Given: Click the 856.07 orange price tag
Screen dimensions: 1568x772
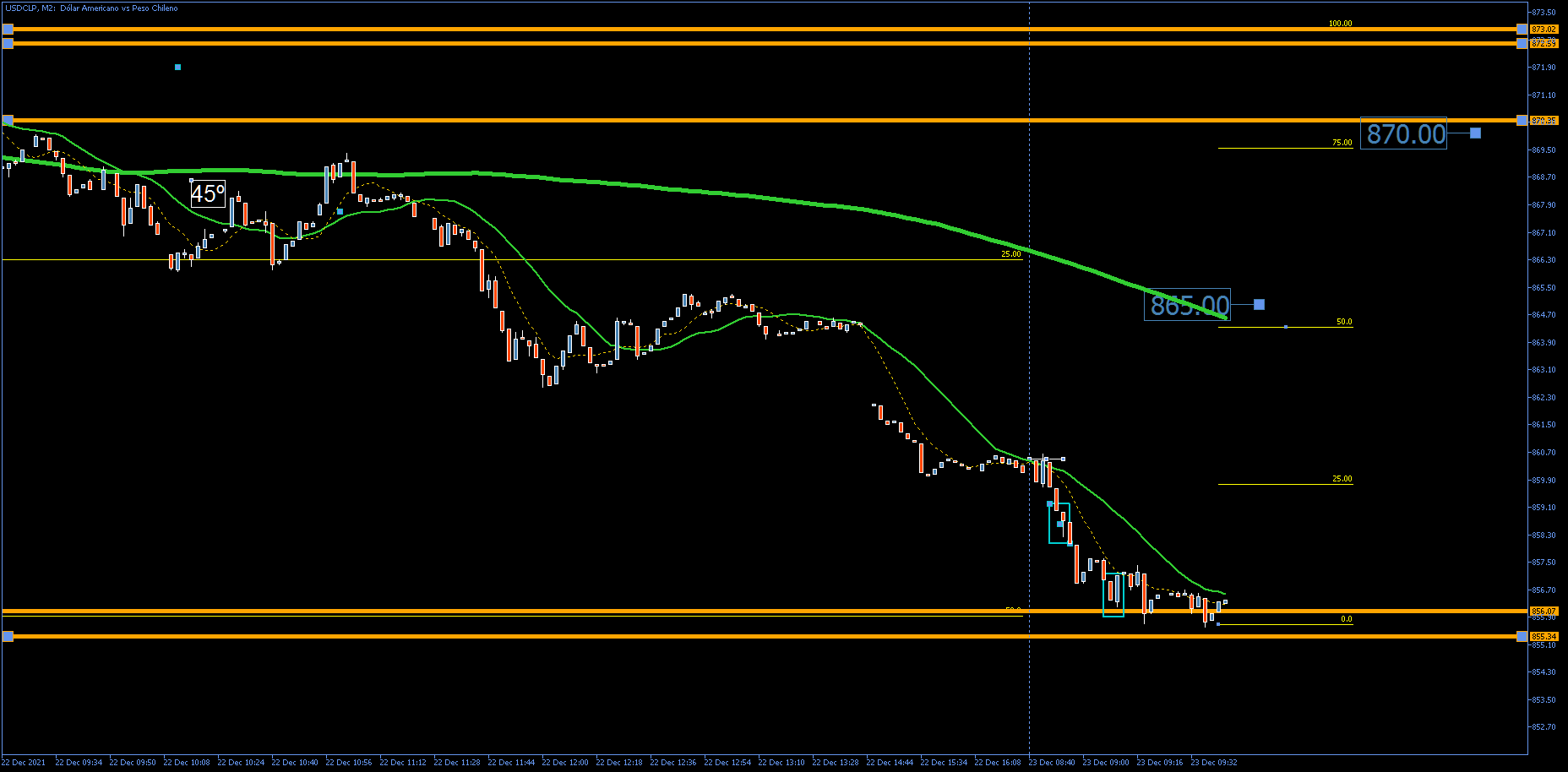Looking at the screenshot, I should tap(1543, 611).
